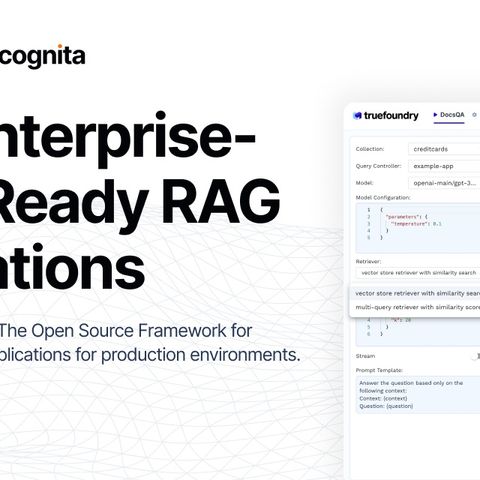
Task: Open the Collection dropdown showing creditcards
Action: click(444, 149)
